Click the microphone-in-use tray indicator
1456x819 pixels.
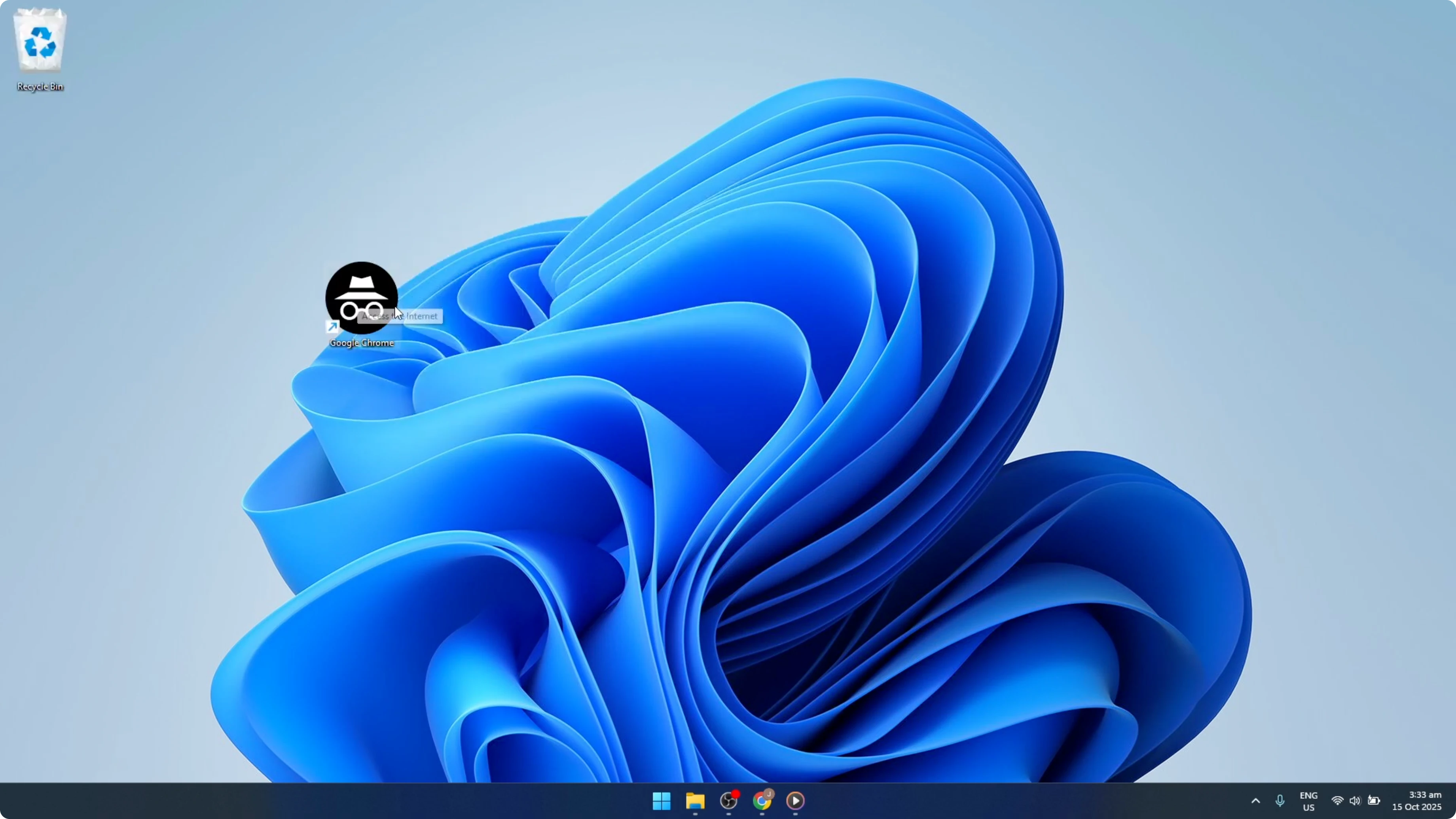click(1280, 801)
